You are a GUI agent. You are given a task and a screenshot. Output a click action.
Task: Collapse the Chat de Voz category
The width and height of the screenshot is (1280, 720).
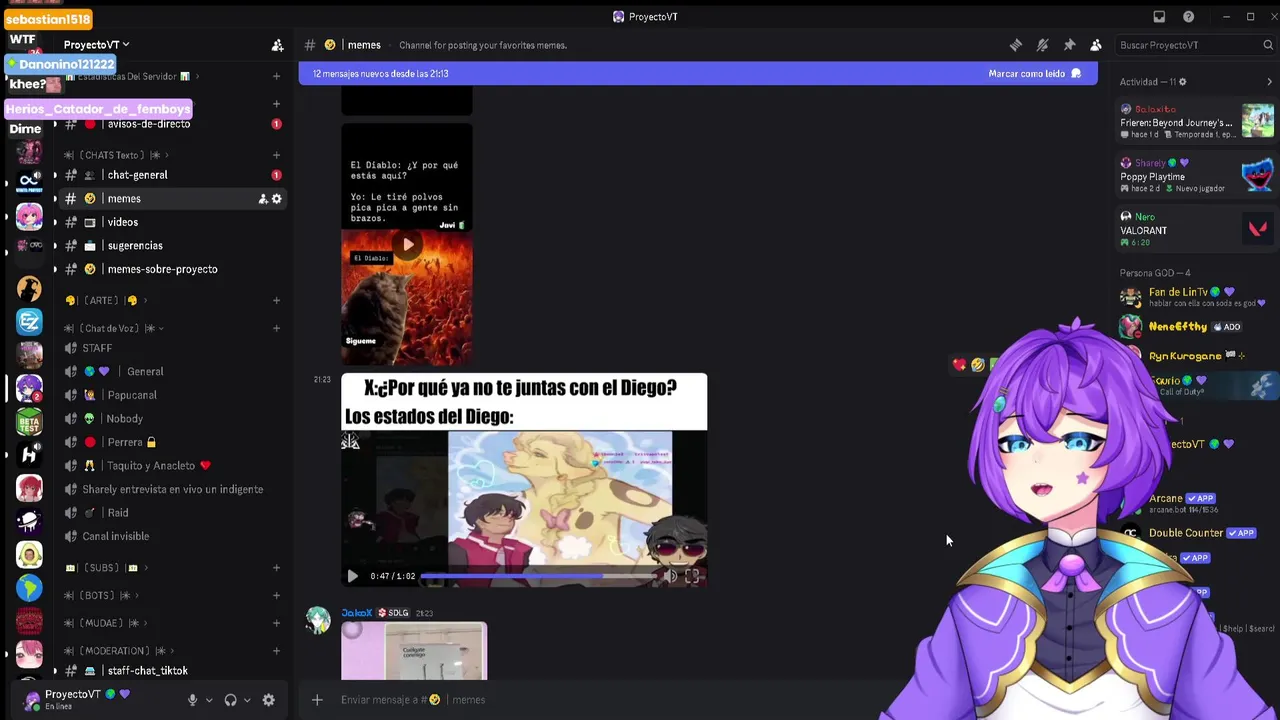pyautogui.click(x=114, y=328)
